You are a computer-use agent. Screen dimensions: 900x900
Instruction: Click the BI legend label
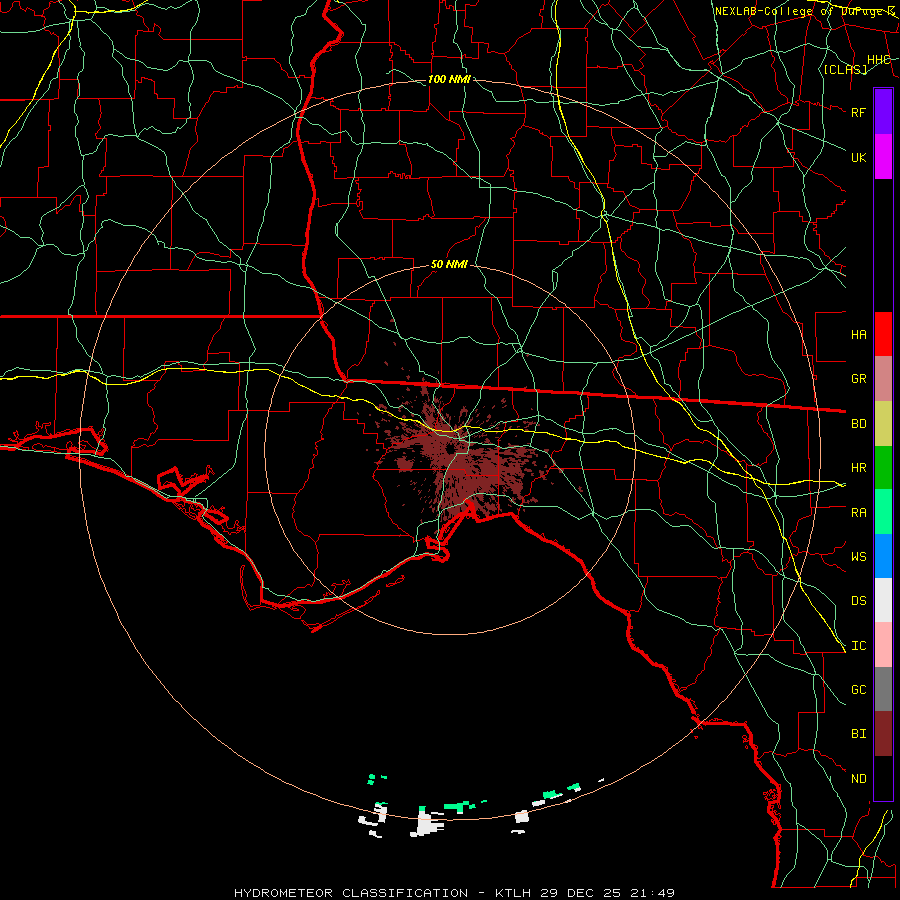(858, 734)
